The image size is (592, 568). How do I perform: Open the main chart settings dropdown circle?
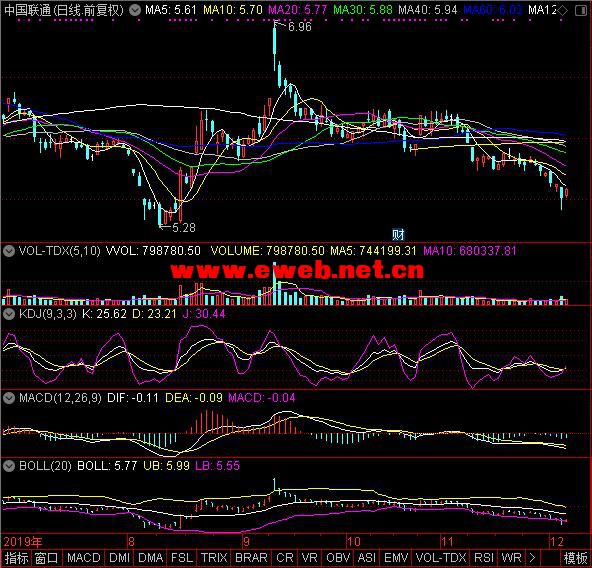coord(135,10)
